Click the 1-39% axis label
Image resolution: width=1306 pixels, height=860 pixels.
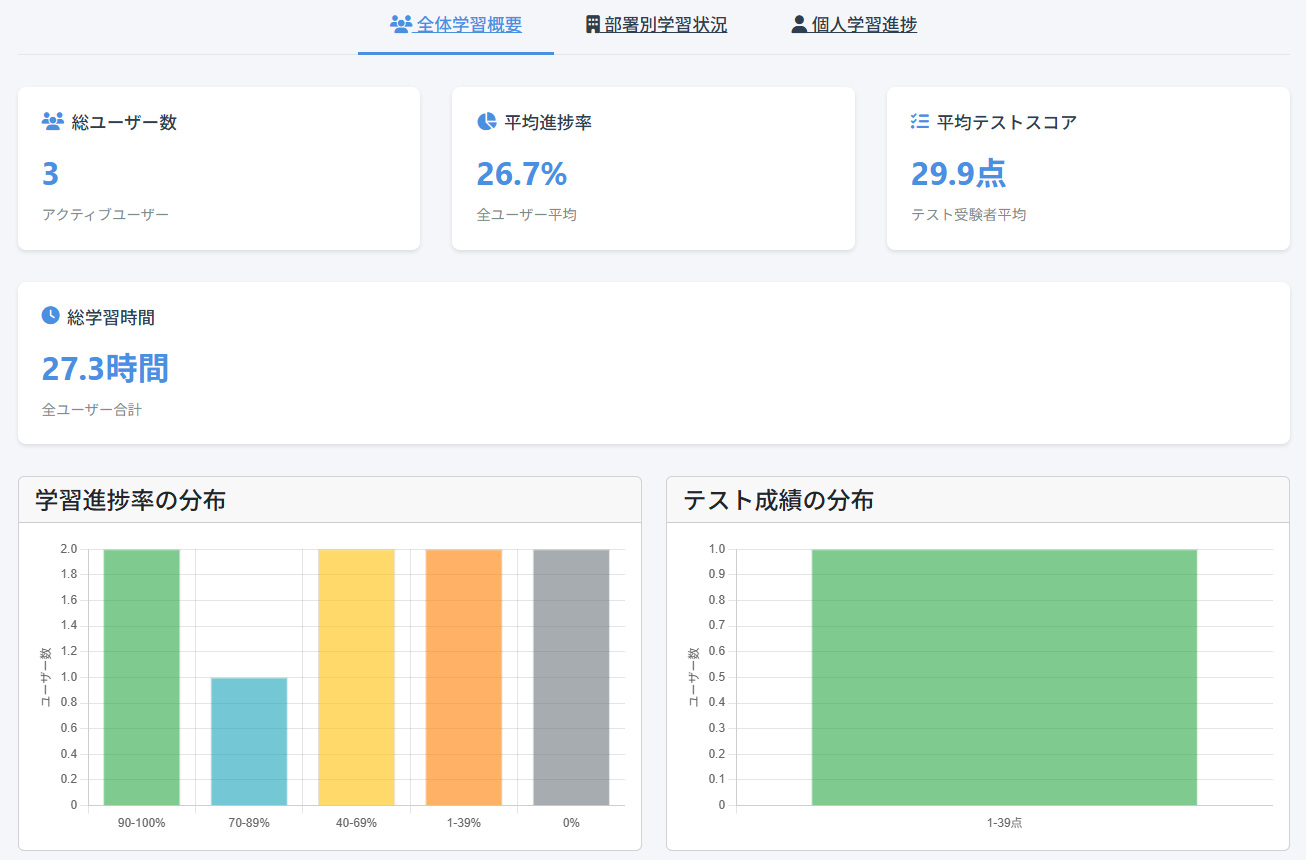(x=464, y=822)
